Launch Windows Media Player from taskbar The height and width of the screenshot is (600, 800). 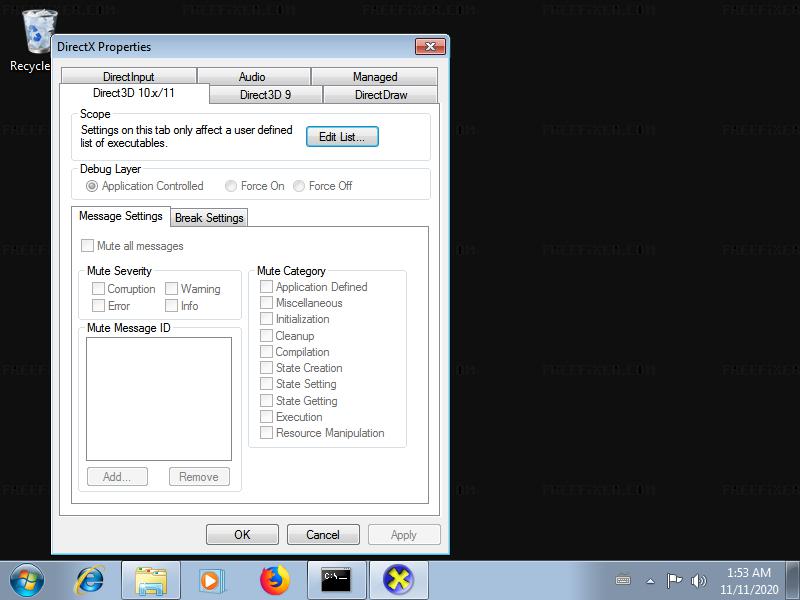pos(211,580)
